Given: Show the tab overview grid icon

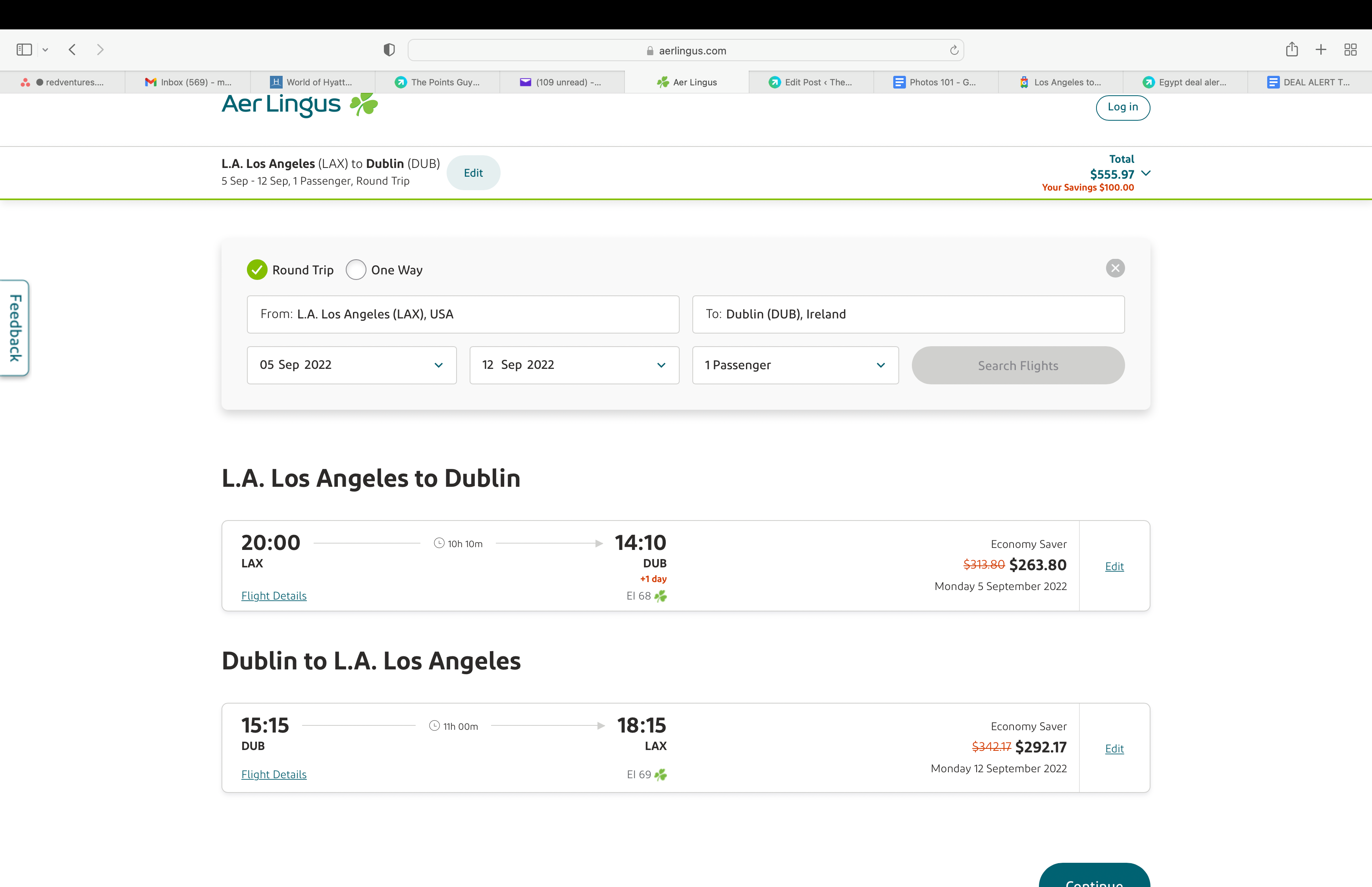Looking at the screenshot, I should click(x=1350, y=50).
